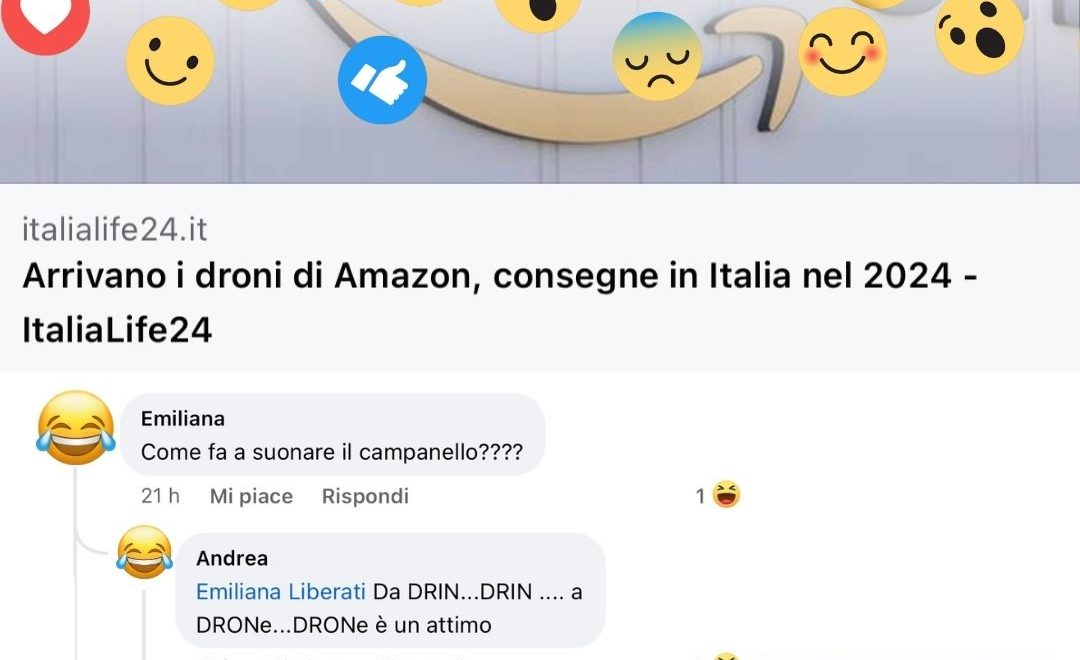Open Emiliana's laughing avatar
Viewport: 1080px width, 660px height.
click(x=76, y=427)
